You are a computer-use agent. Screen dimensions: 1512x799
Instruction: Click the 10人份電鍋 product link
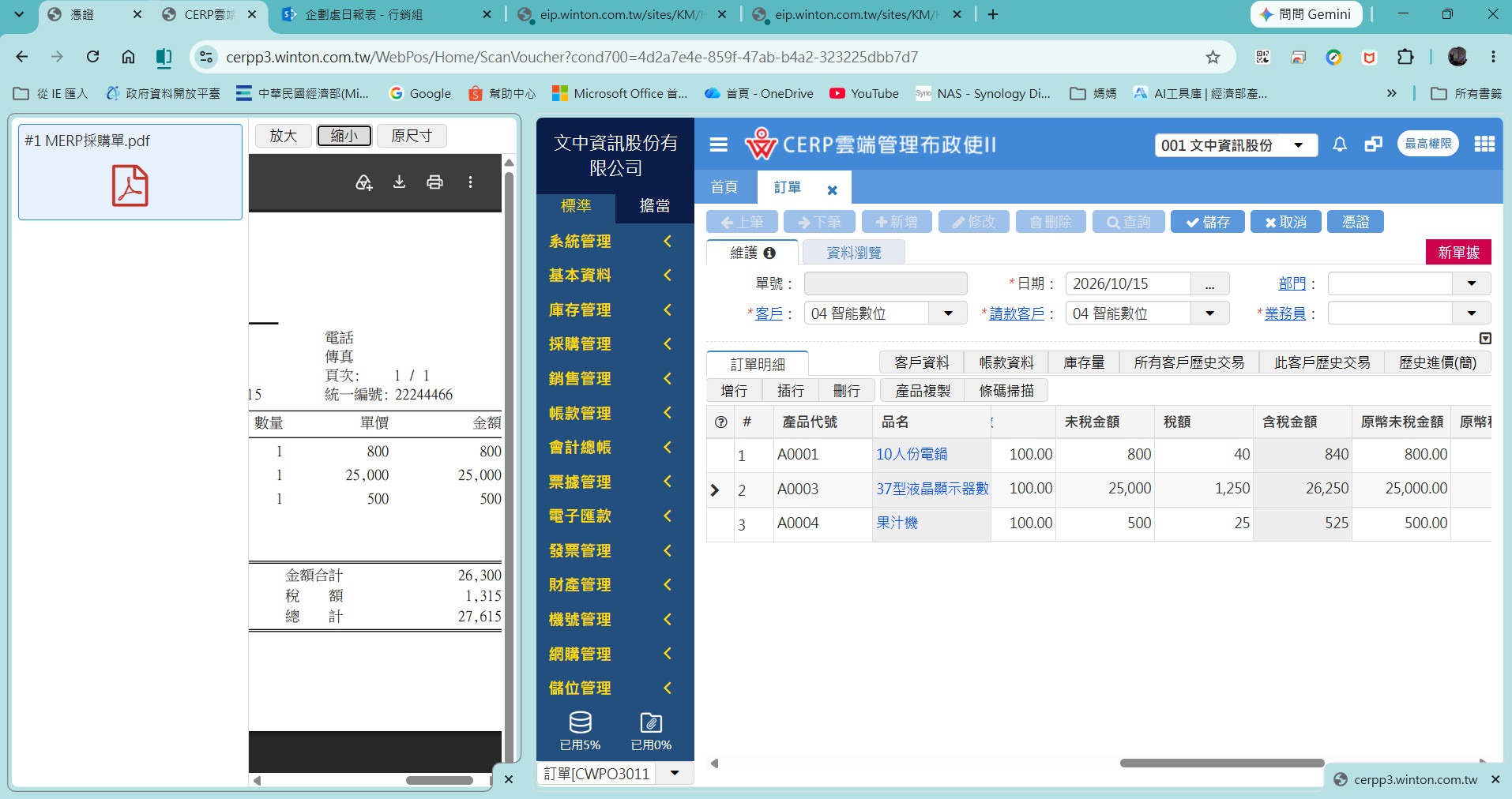click(x=912, y=454)
